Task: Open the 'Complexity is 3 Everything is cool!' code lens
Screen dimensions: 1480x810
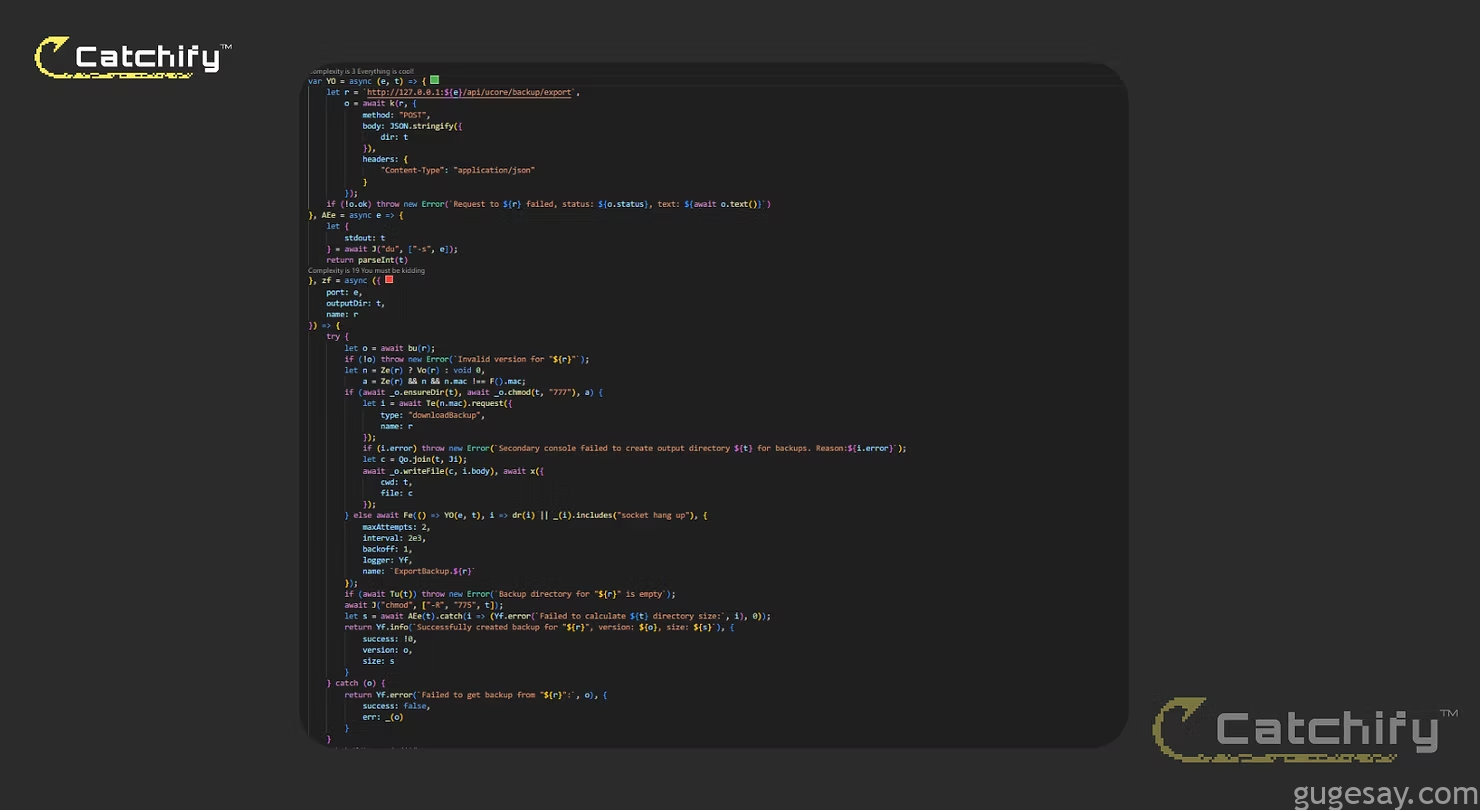Action: coord(361,71)
